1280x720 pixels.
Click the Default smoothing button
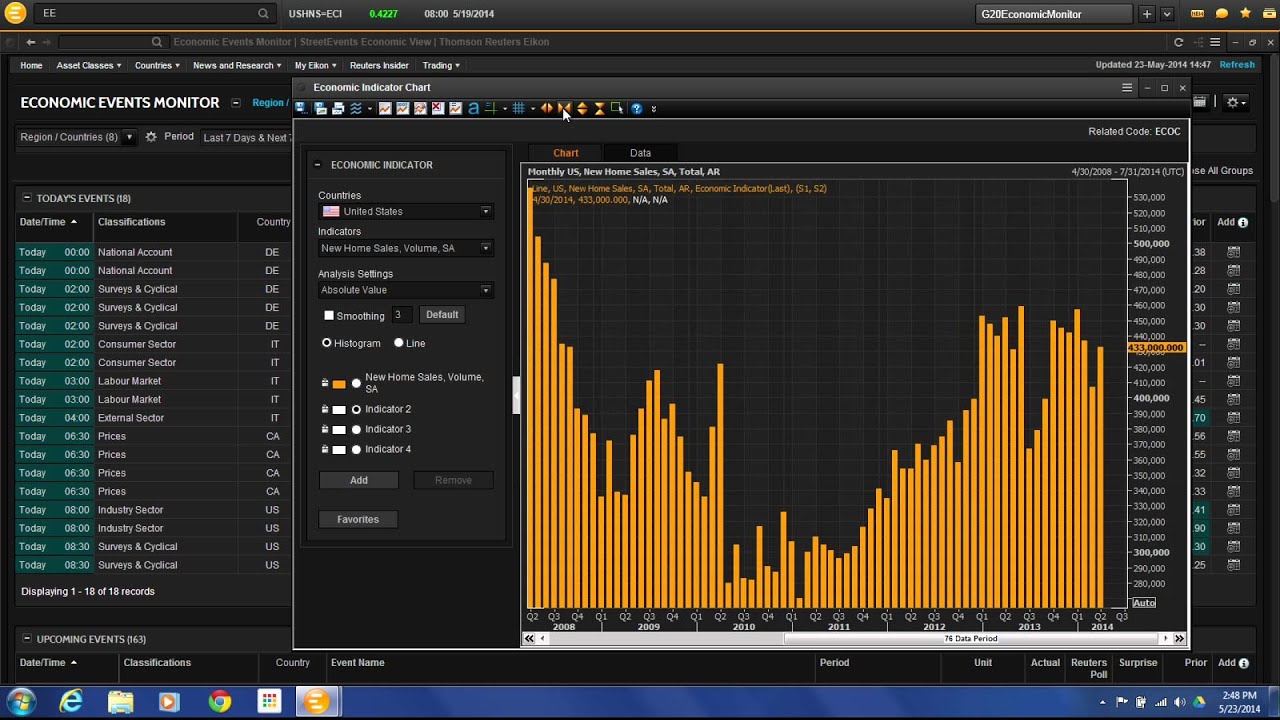pyautogui.click(x=442, y=315)
